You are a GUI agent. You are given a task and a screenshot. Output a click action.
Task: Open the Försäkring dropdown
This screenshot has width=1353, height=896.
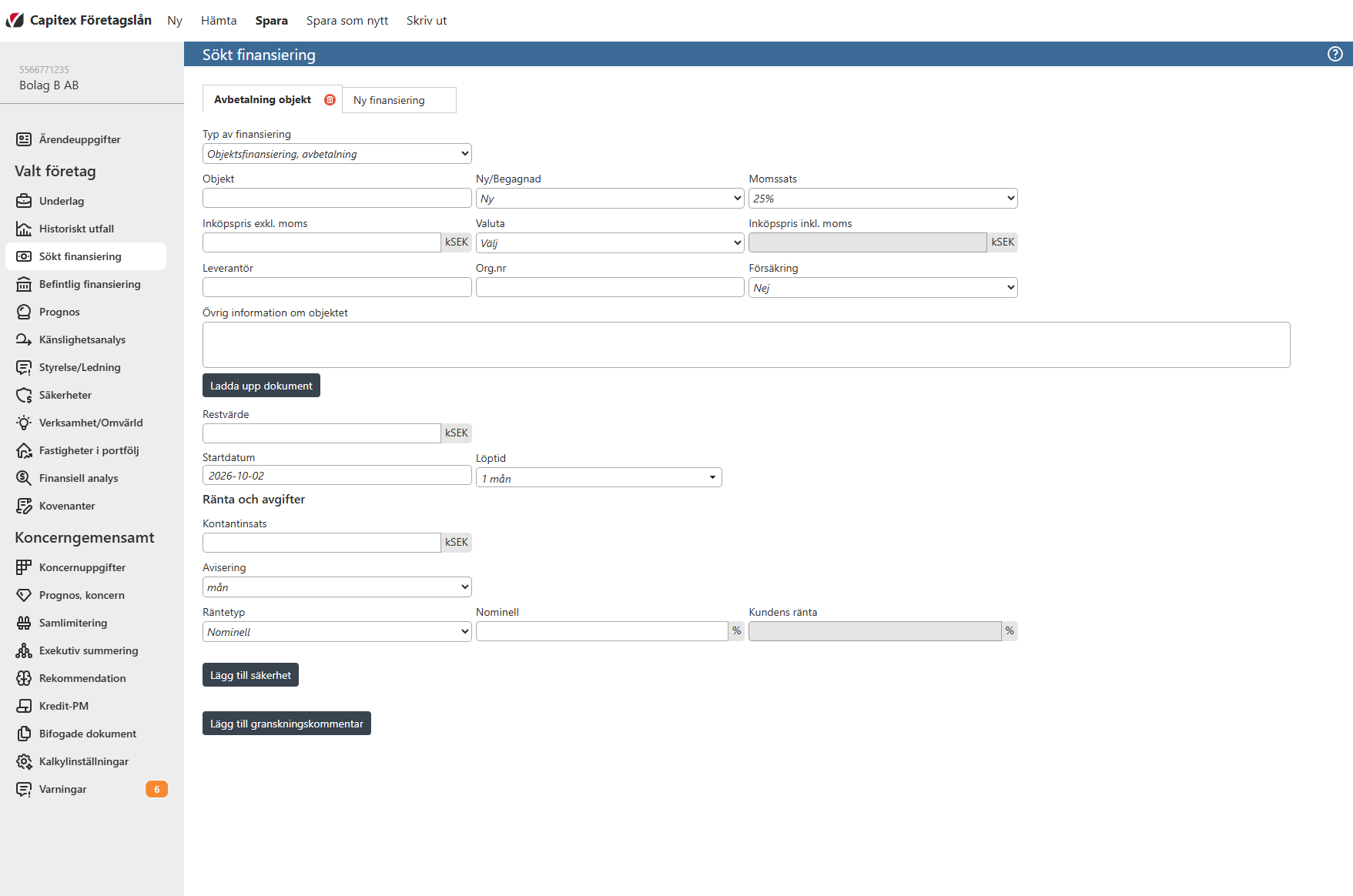883,288
